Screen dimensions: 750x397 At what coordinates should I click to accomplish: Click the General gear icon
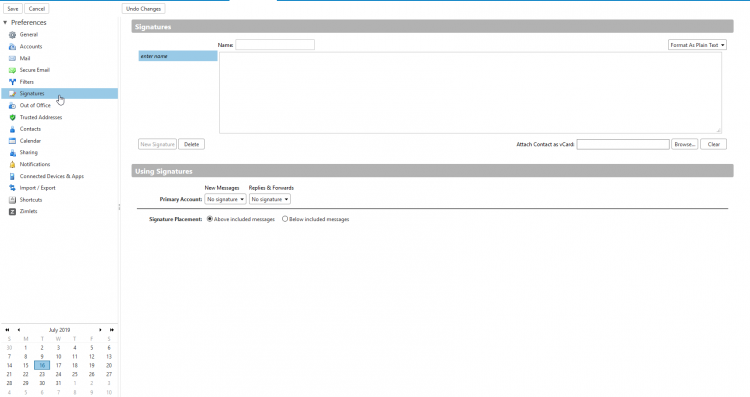click(12, 34)
